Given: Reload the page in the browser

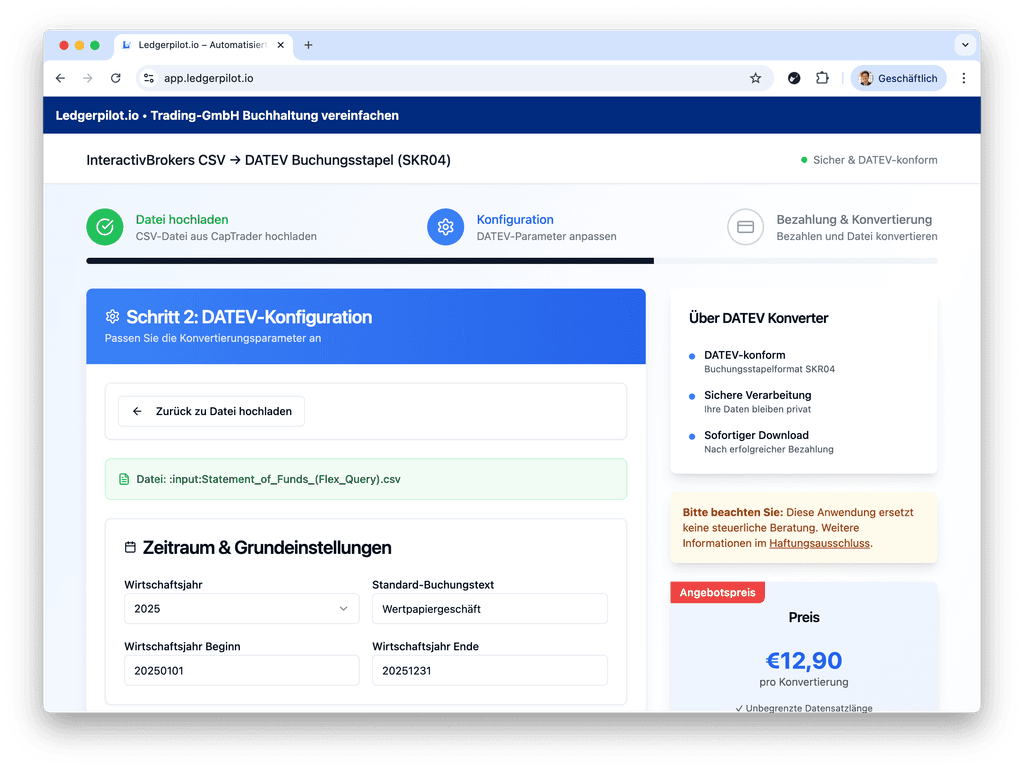Looking at the screenshot, I should pos(116,78).
